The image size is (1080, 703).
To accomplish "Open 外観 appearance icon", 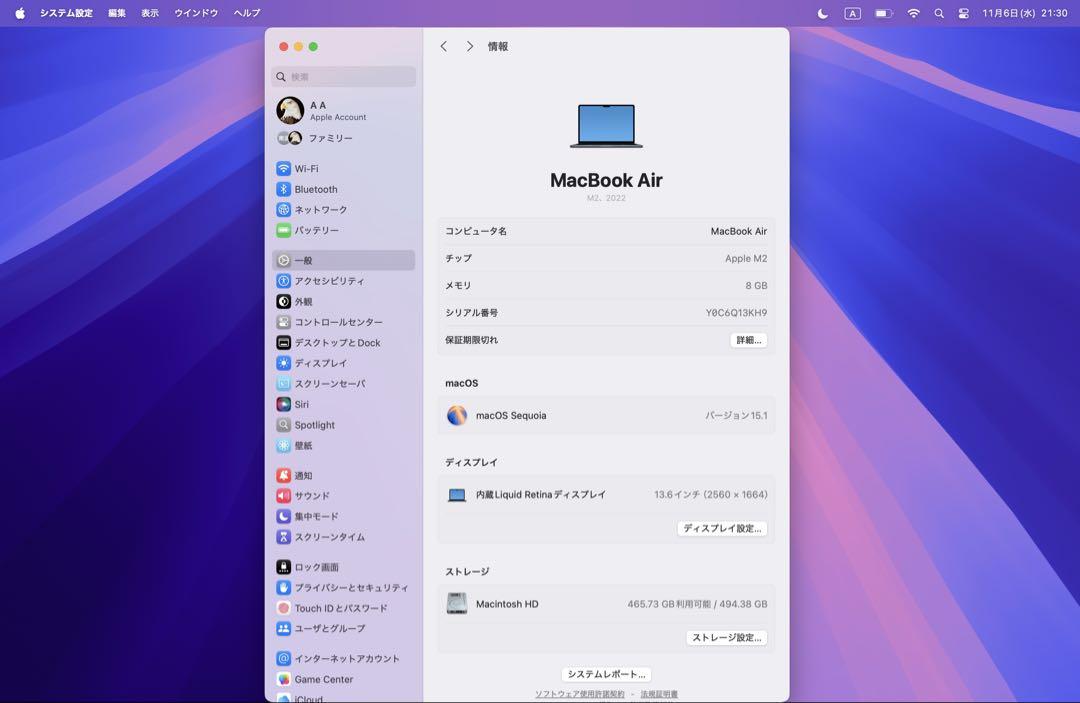I will (x=283, y=302).
